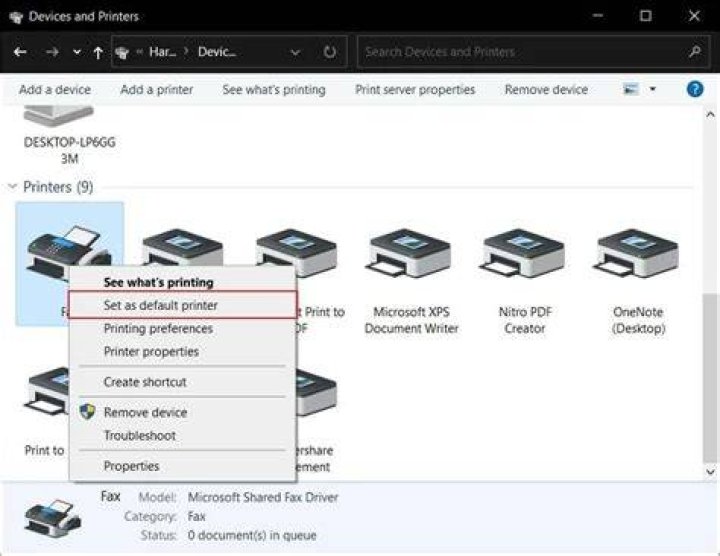
Task: Click Add a device
Action: coord(55,90)
